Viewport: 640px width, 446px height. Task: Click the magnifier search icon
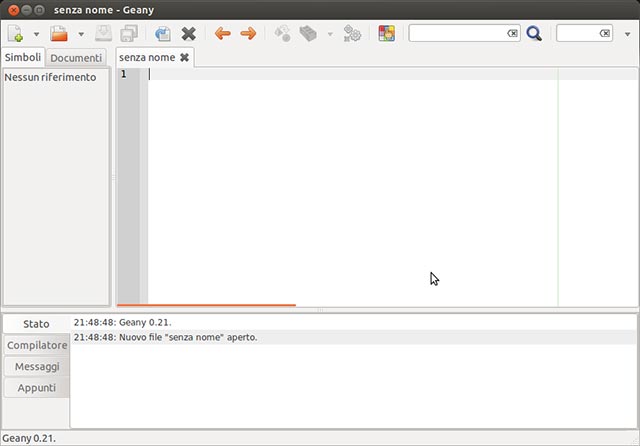534,34
